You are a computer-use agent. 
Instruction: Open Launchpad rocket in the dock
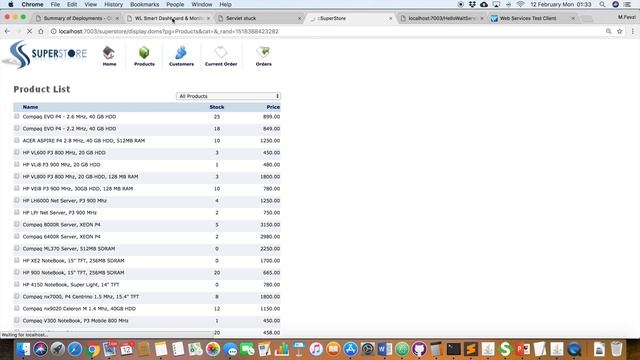(58, 349)
